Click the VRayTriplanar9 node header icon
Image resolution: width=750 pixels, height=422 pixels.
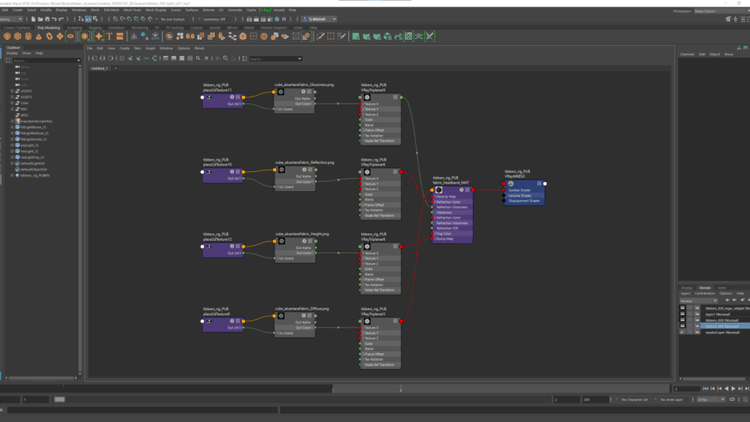click(367, 98)
